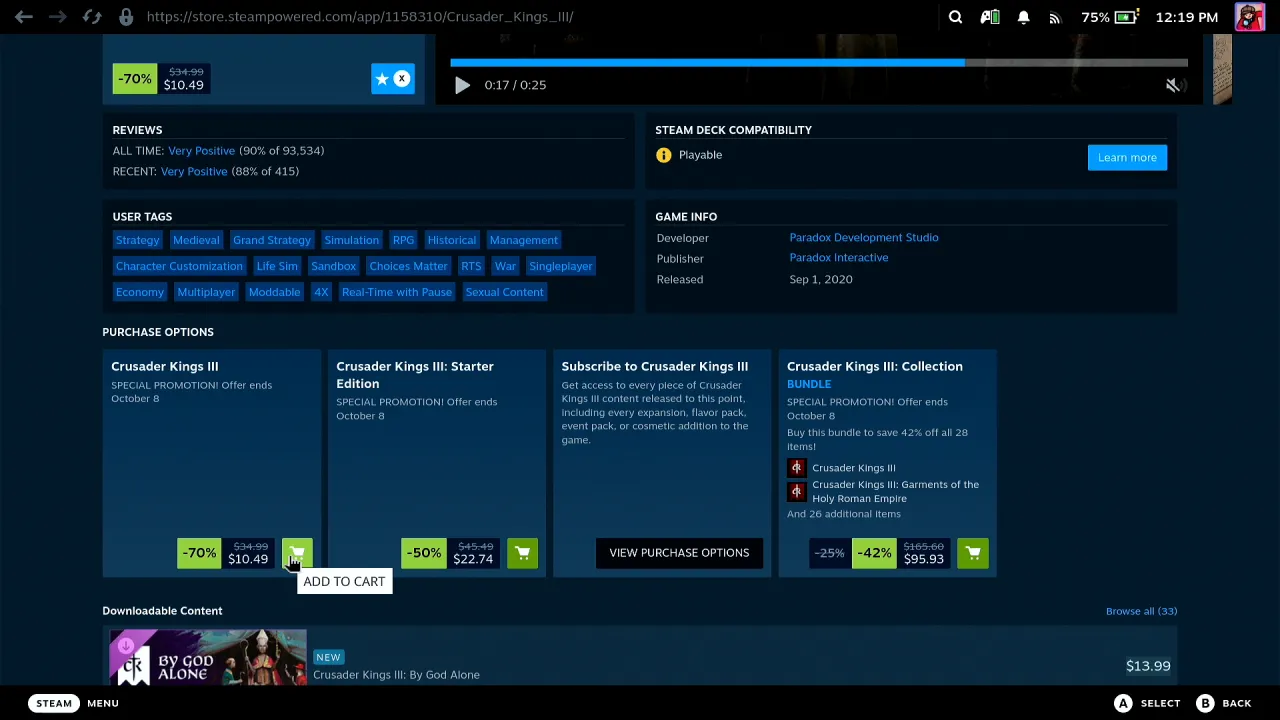Open recent Very Positive reviews link

pos(194,171)
